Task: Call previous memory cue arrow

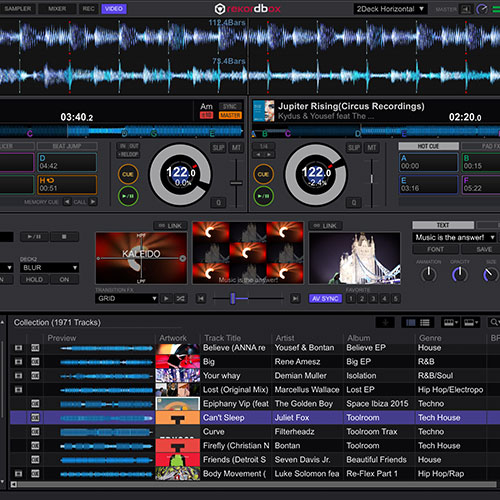Action: pyautogui.click(x=67, y=202)
